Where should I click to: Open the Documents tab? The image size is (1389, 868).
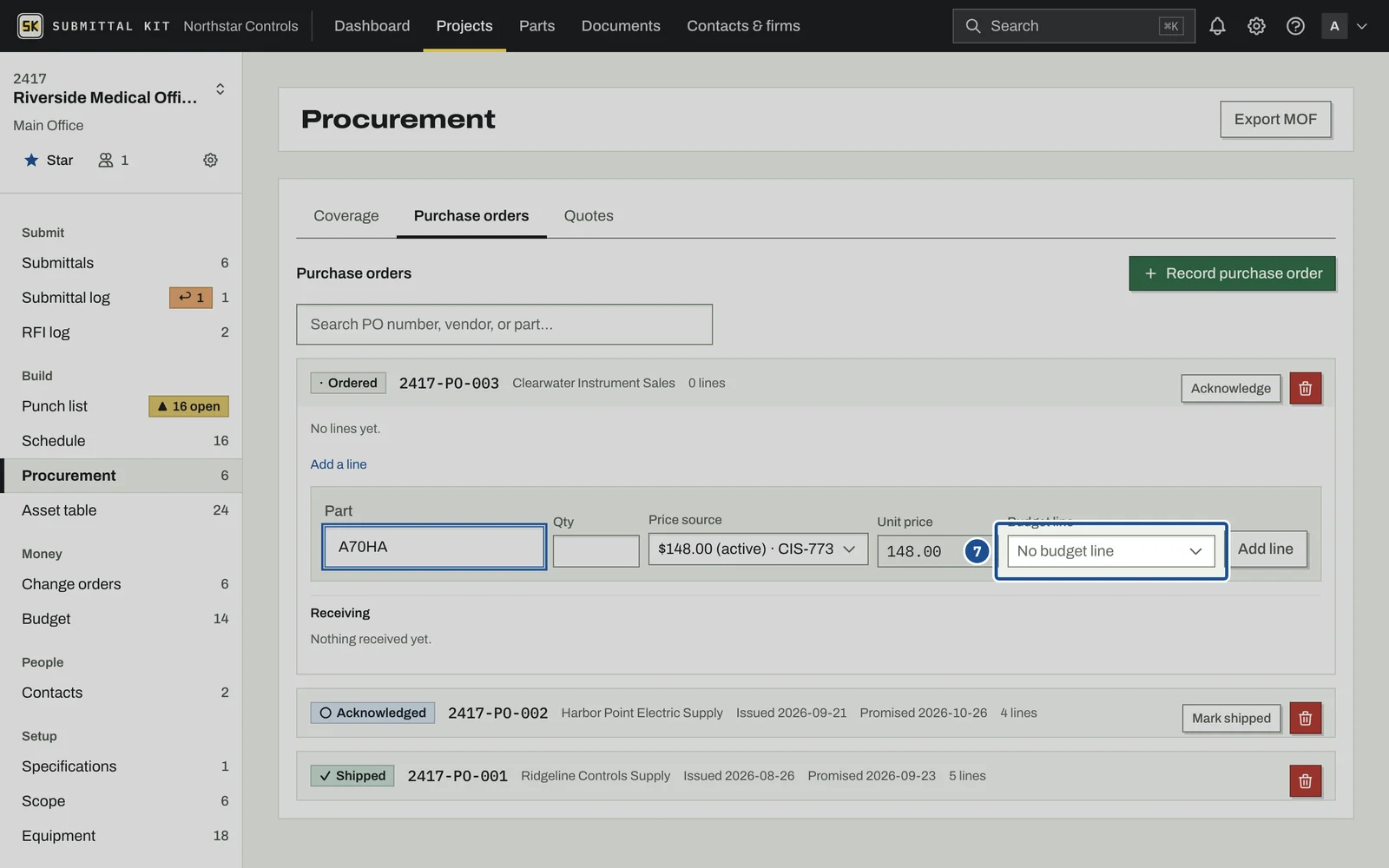click(x=621, y=26)
